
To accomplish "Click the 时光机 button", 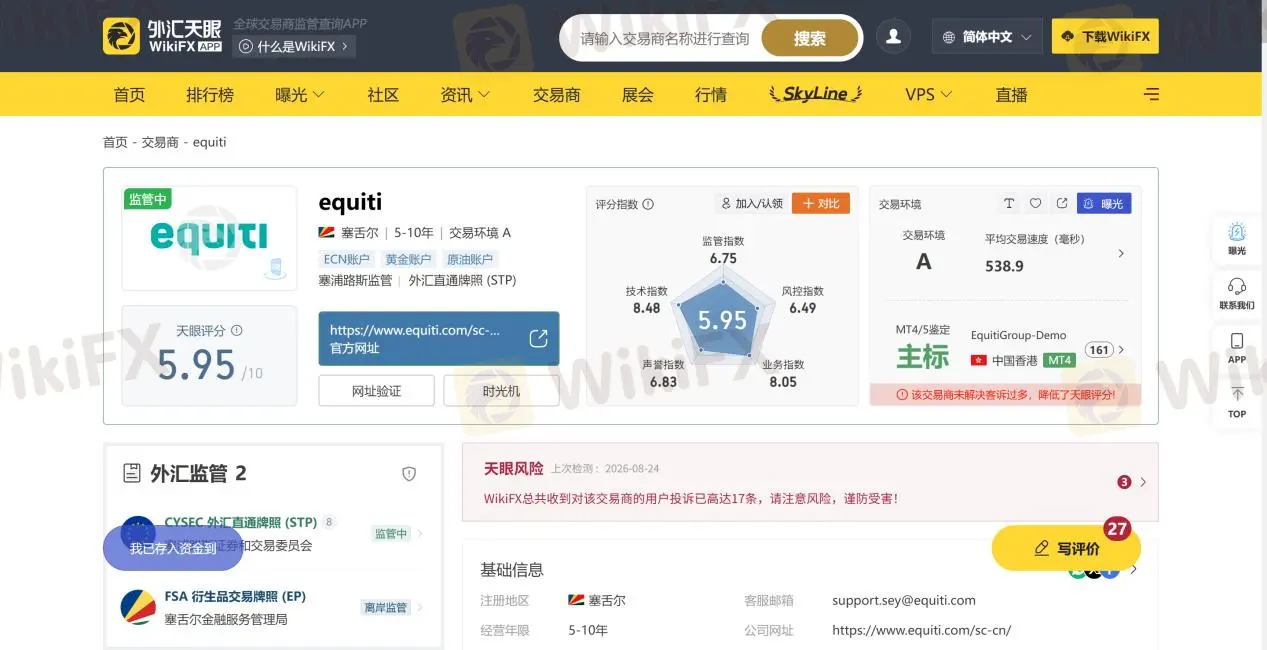I will click(501, 391).
